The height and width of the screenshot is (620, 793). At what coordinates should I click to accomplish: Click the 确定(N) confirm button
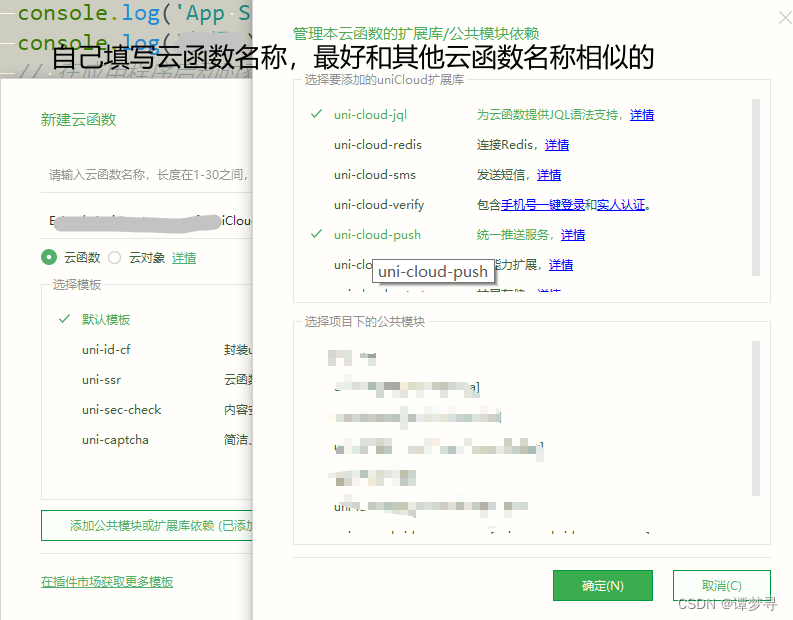pyautogui.click(x=603, y=586)
